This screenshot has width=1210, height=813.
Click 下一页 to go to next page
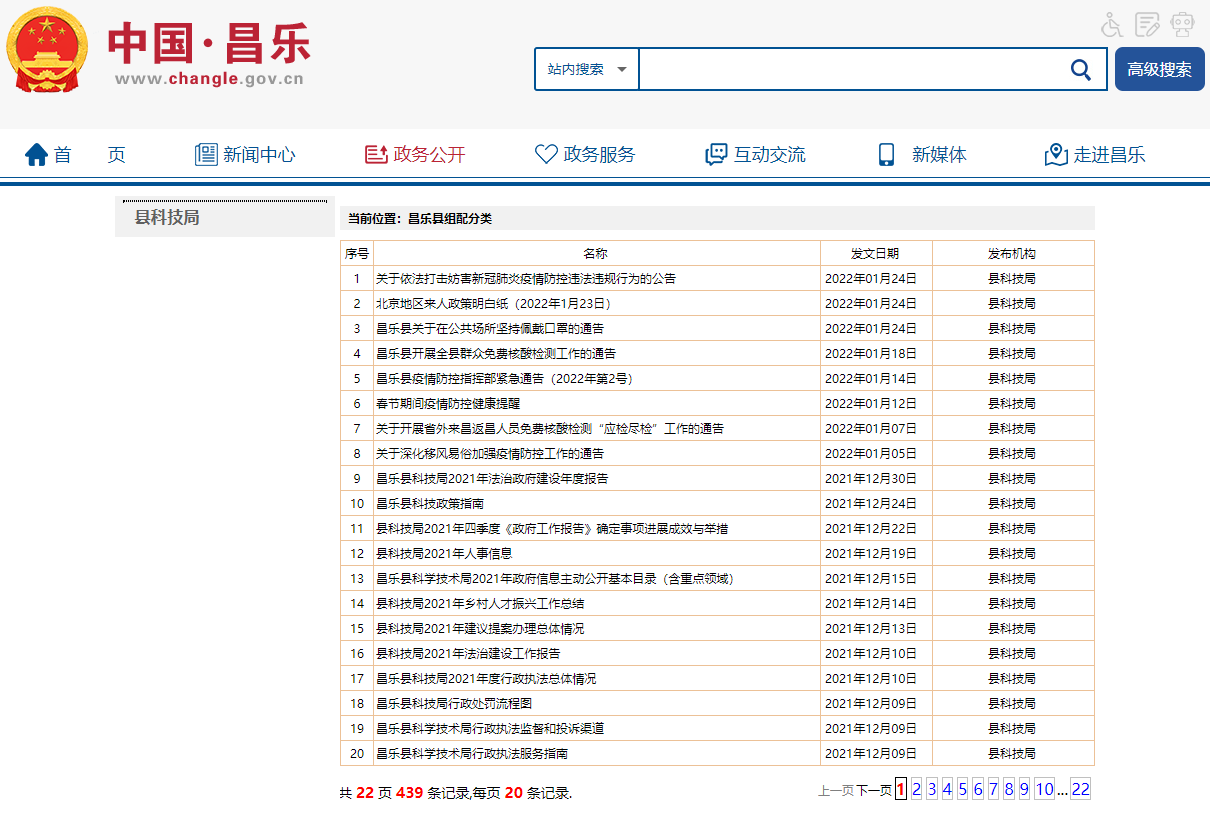point(874,791)
